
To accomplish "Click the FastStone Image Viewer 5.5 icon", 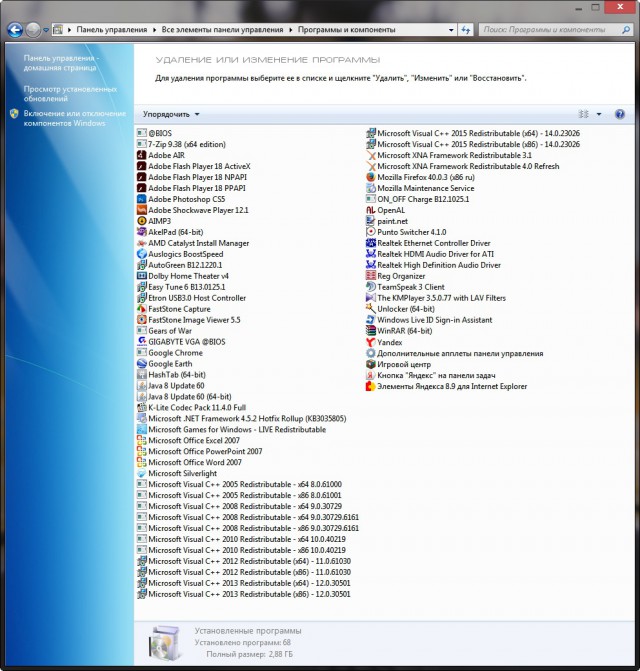I will coord(142,320).
